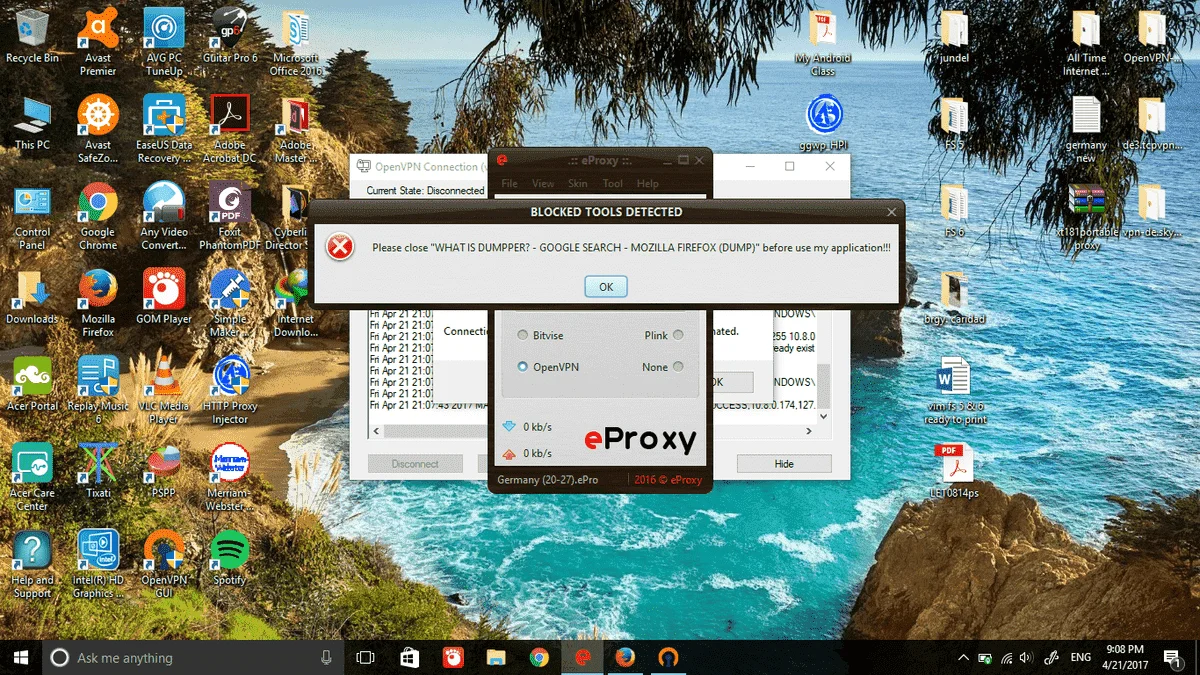The height and width of the screenshot is (675, 1200).
Task: Open My Android Class PDF icon
Action: point(823,43)
